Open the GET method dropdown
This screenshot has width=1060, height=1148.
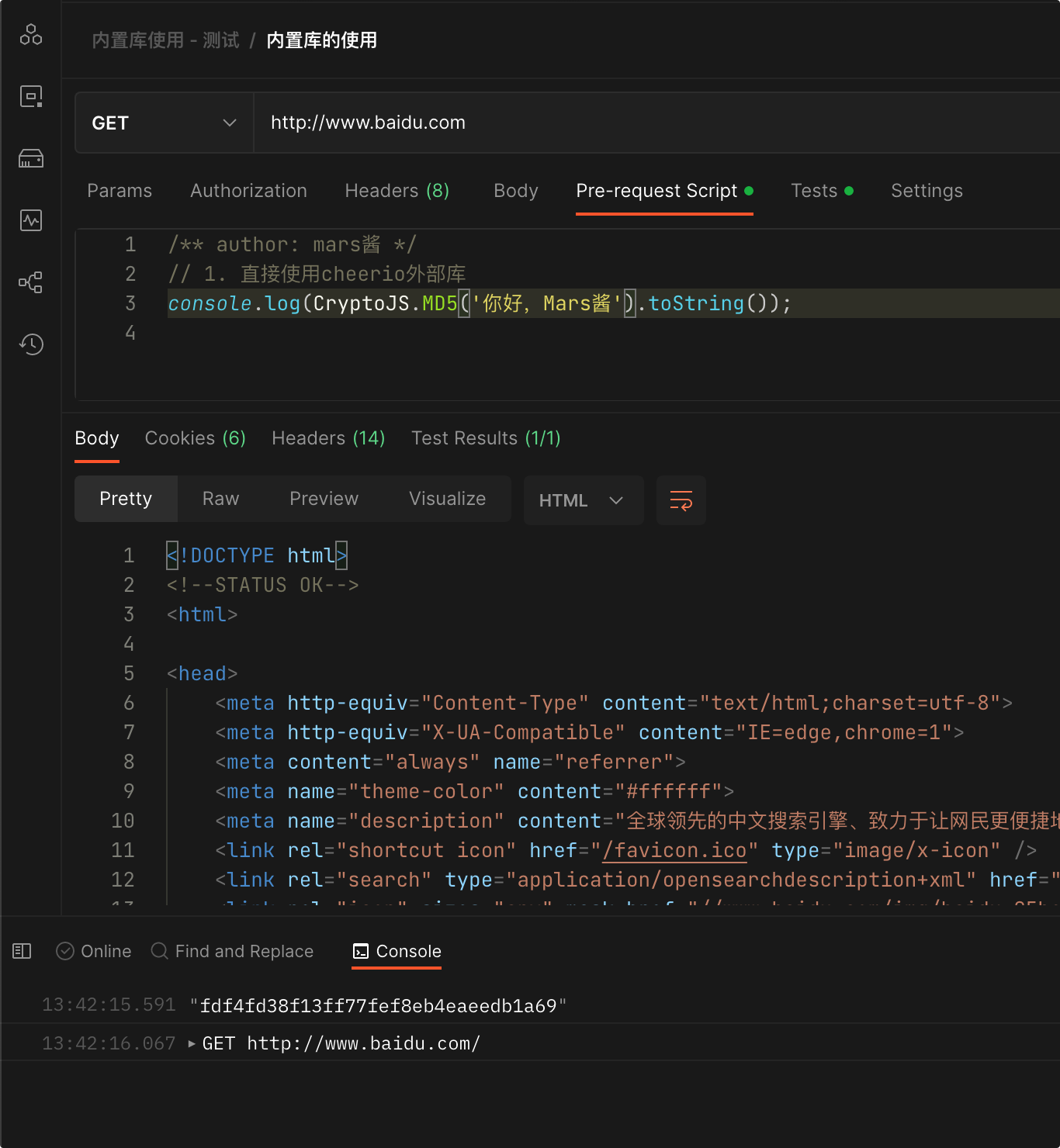(165, 123)
